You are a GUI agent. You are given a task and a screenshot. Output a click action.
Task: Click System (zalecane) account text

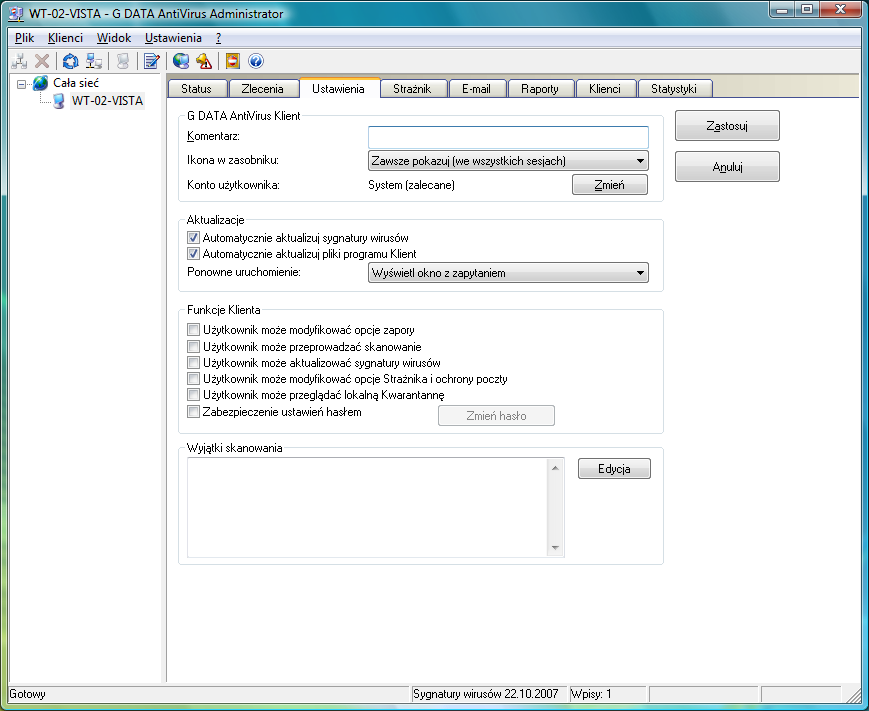click(x=411, y=185)
